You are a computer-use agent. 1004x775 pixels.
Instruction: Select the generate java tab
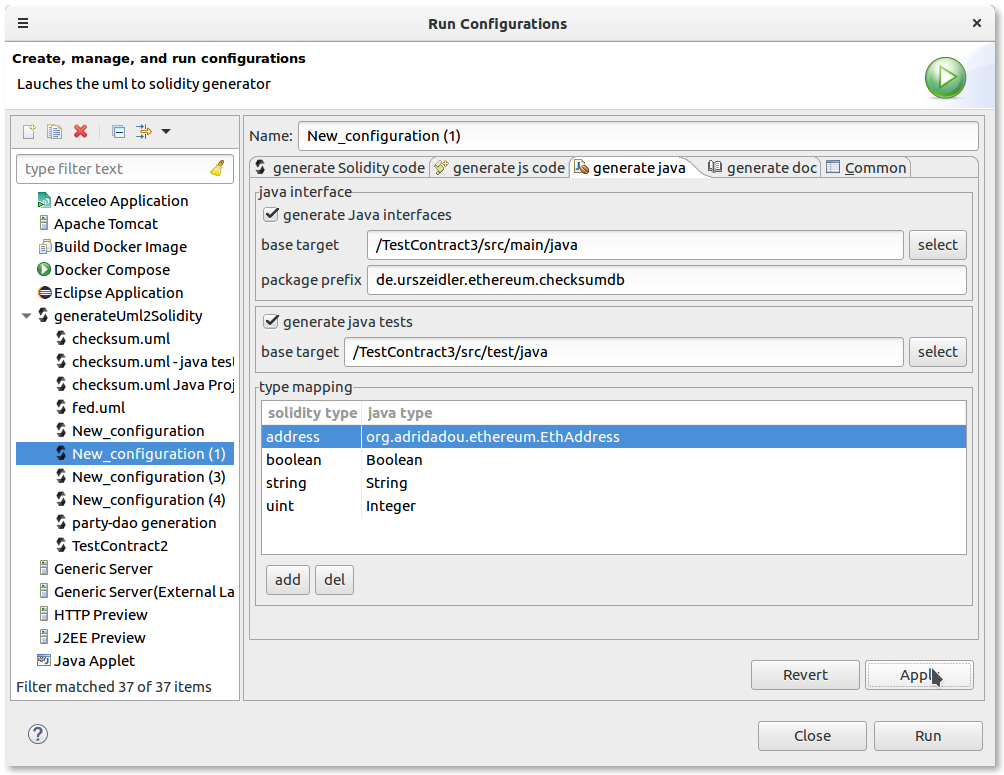[x=631, y=168]
